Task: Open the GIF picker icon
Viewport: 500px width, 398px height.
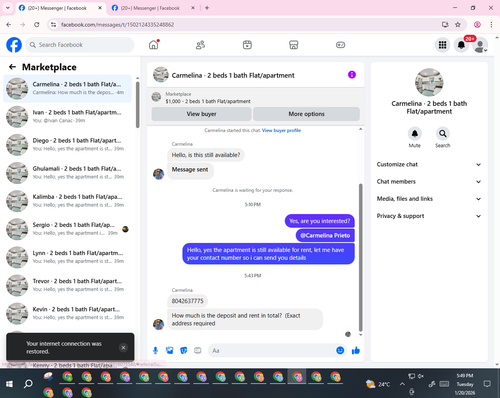Action: (198, 350)
